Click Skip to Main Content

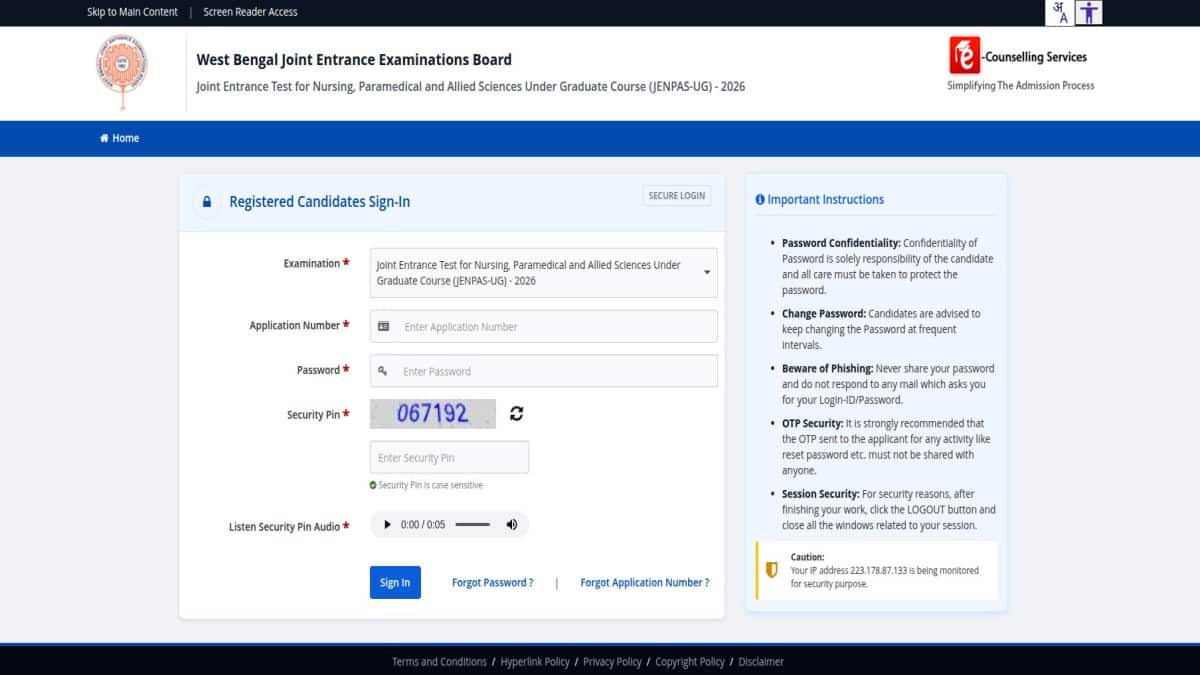(x=132, y=12)
